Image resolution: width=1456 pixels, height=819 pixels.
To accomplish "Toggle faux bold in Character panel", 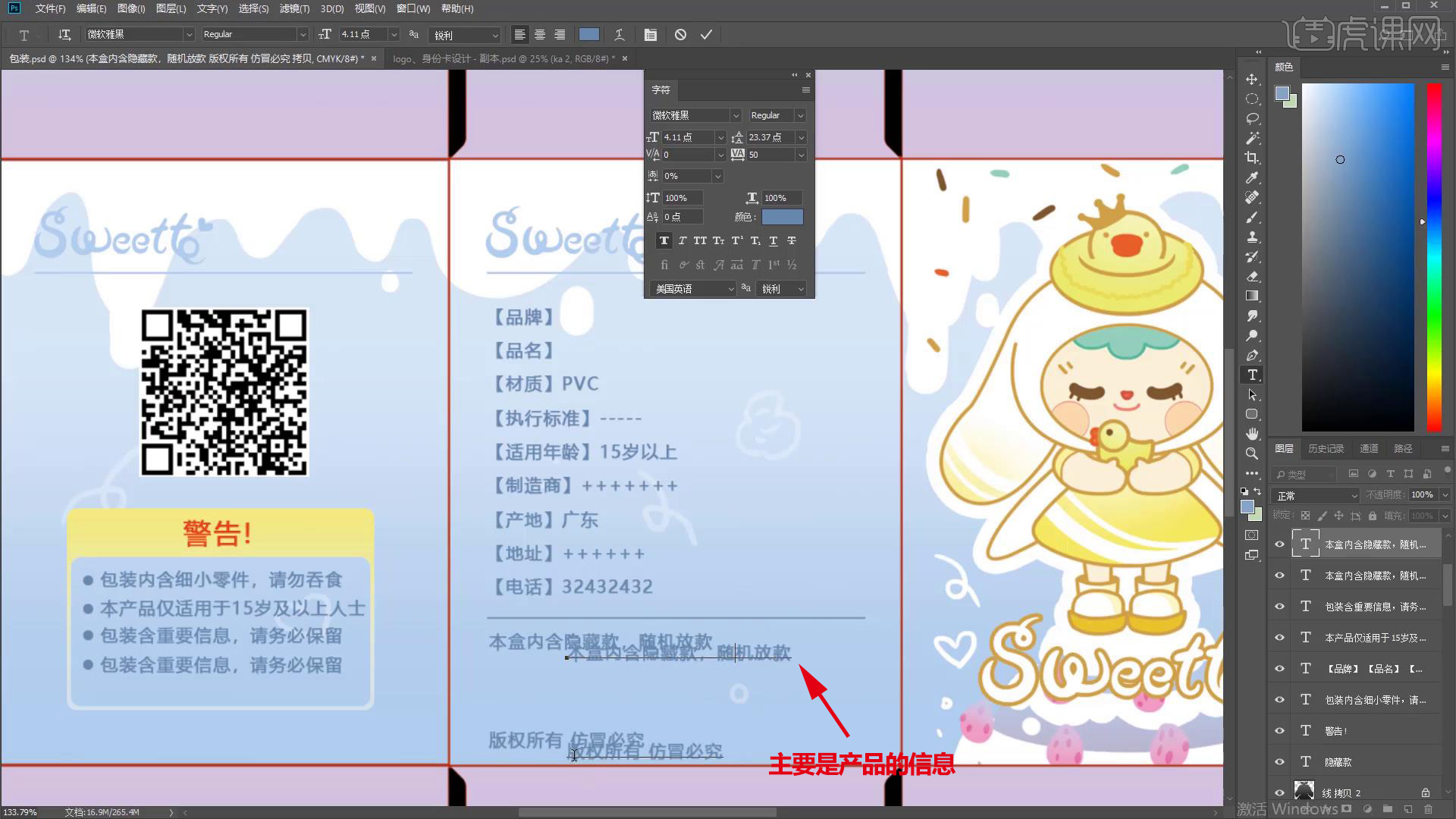I will tap(664, 240).
